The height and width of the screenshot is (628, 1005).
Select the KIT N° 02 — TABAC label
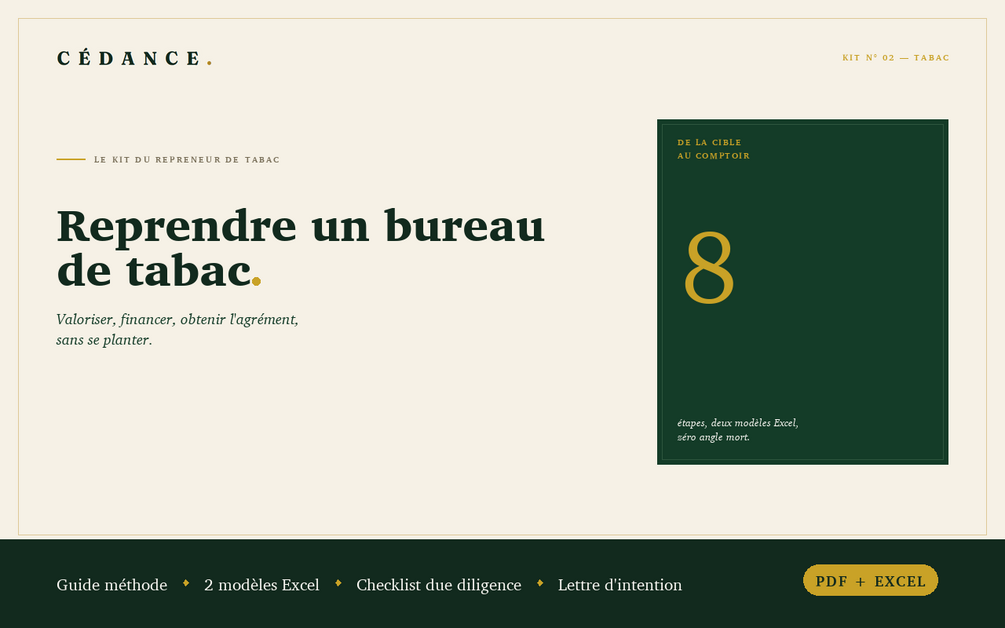pyautogui.click(x=895, y=58)
